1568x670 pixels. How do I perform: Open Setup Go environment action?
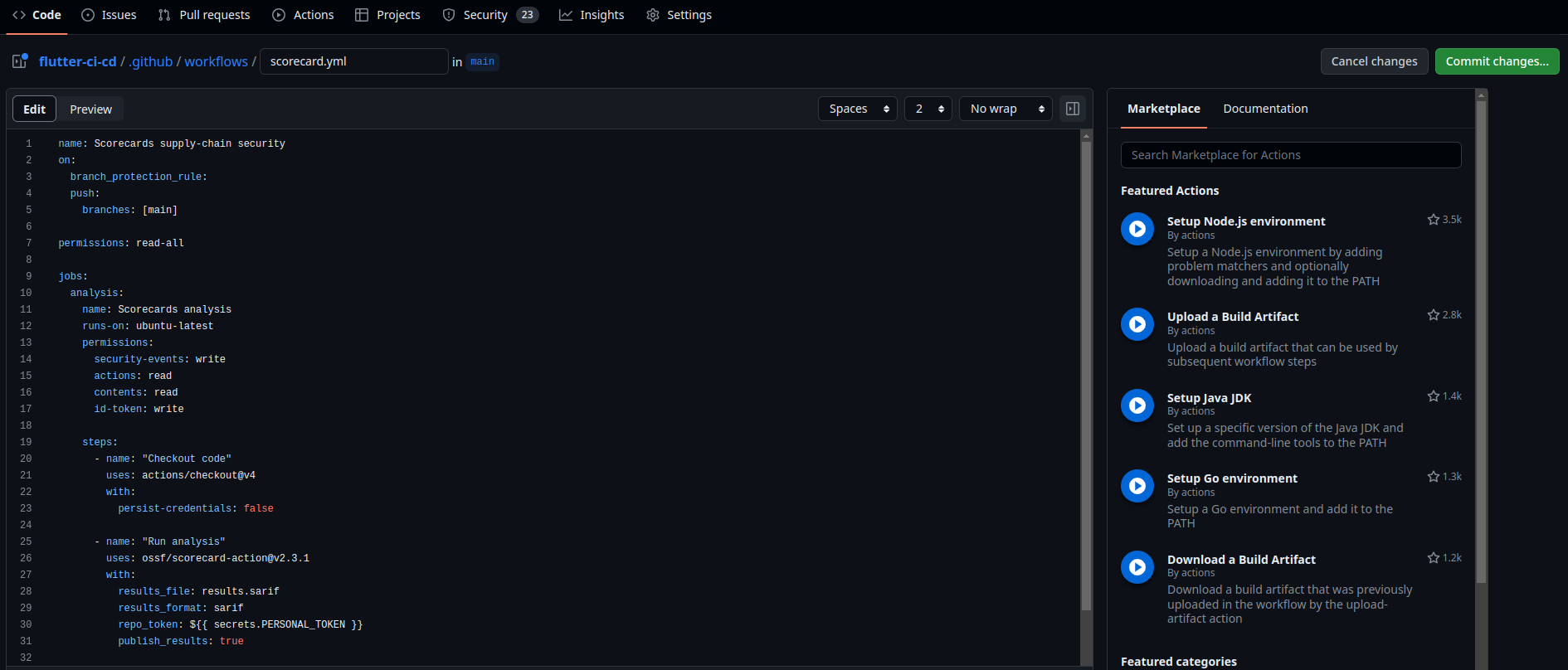click(x=1232, y=478)
